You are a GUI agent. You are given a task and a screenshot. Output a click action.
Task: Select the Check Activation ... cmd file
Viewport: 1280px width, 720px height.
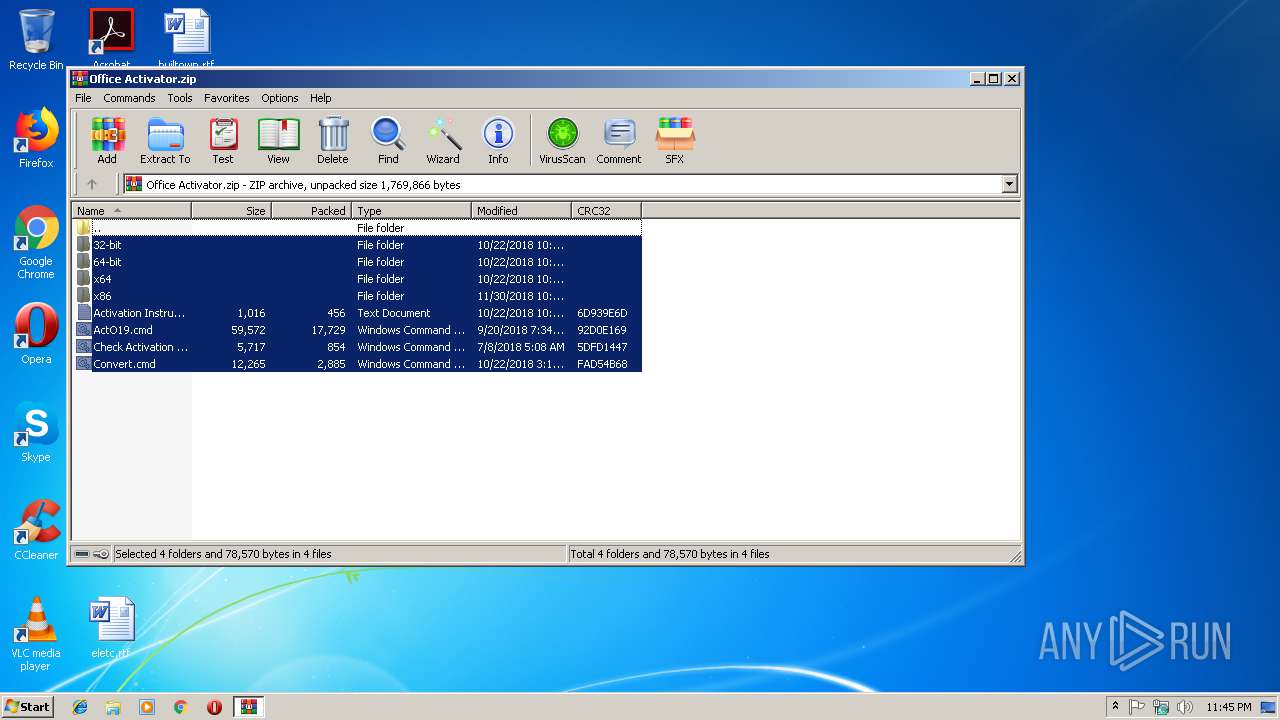pyautogui.click(x=357, y=347)
